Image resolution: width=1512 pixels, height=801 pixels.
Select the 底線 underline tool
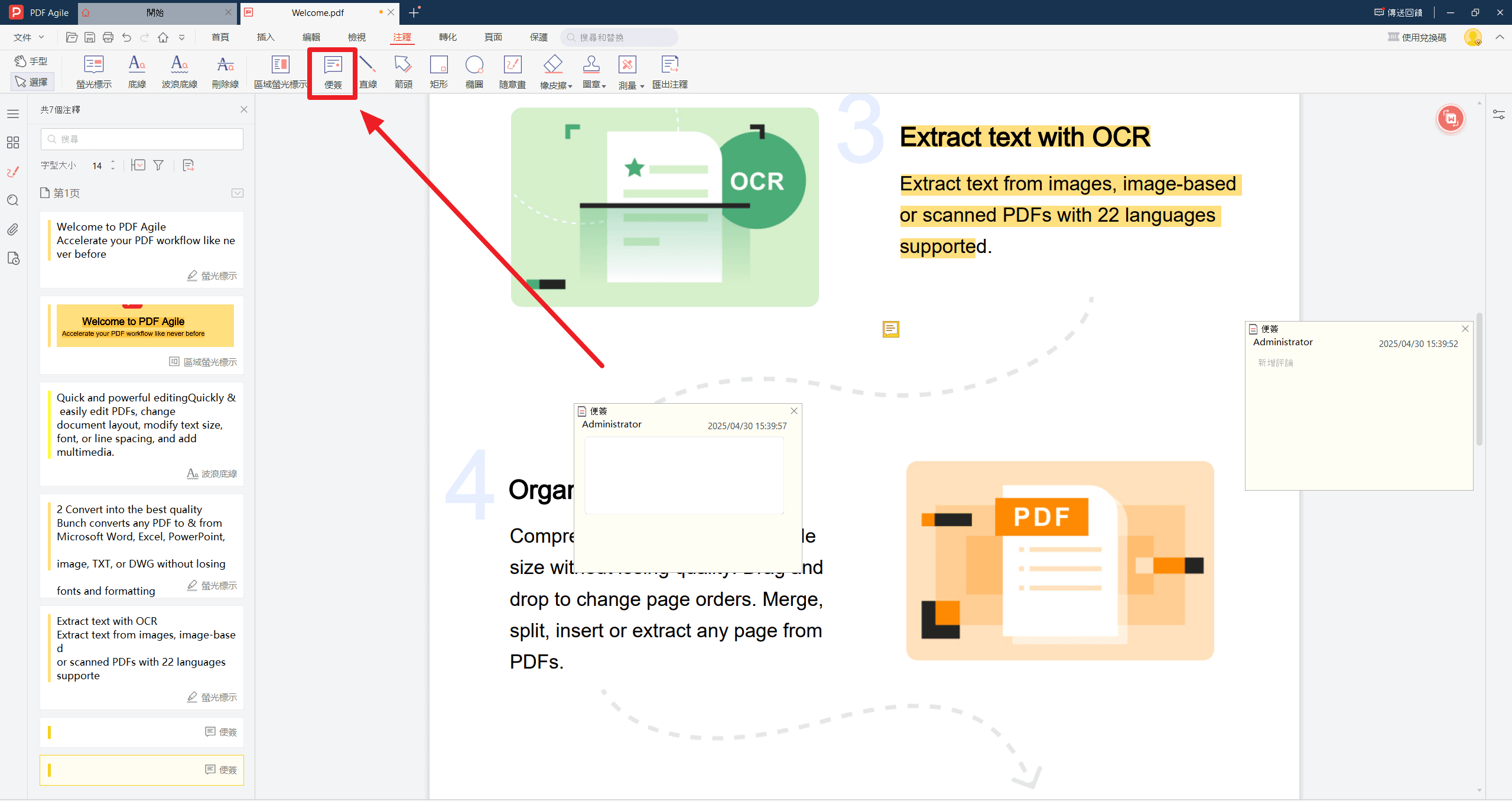tap(137, 72)
